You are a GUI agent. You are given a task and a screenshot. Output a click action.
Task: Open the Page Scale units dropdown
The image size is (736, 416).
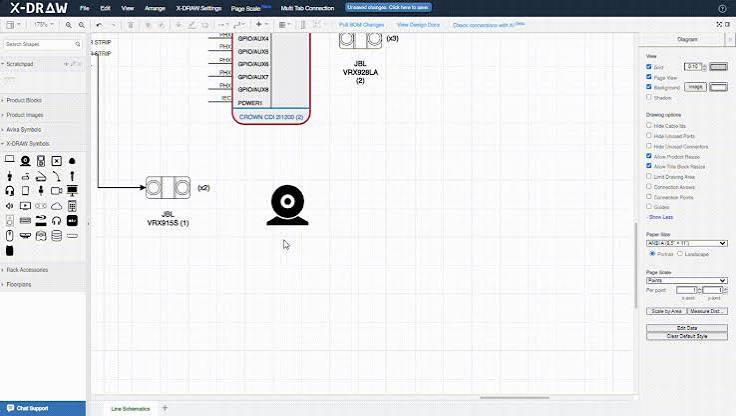tap(687, 280)
